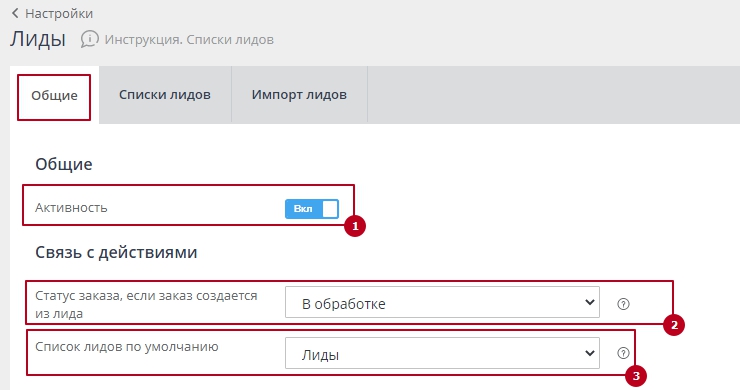The image size is (740, 390).
Task: Click the back chevron icon beside Настройки
Action: pyautogui.click(x=16, y=13)
